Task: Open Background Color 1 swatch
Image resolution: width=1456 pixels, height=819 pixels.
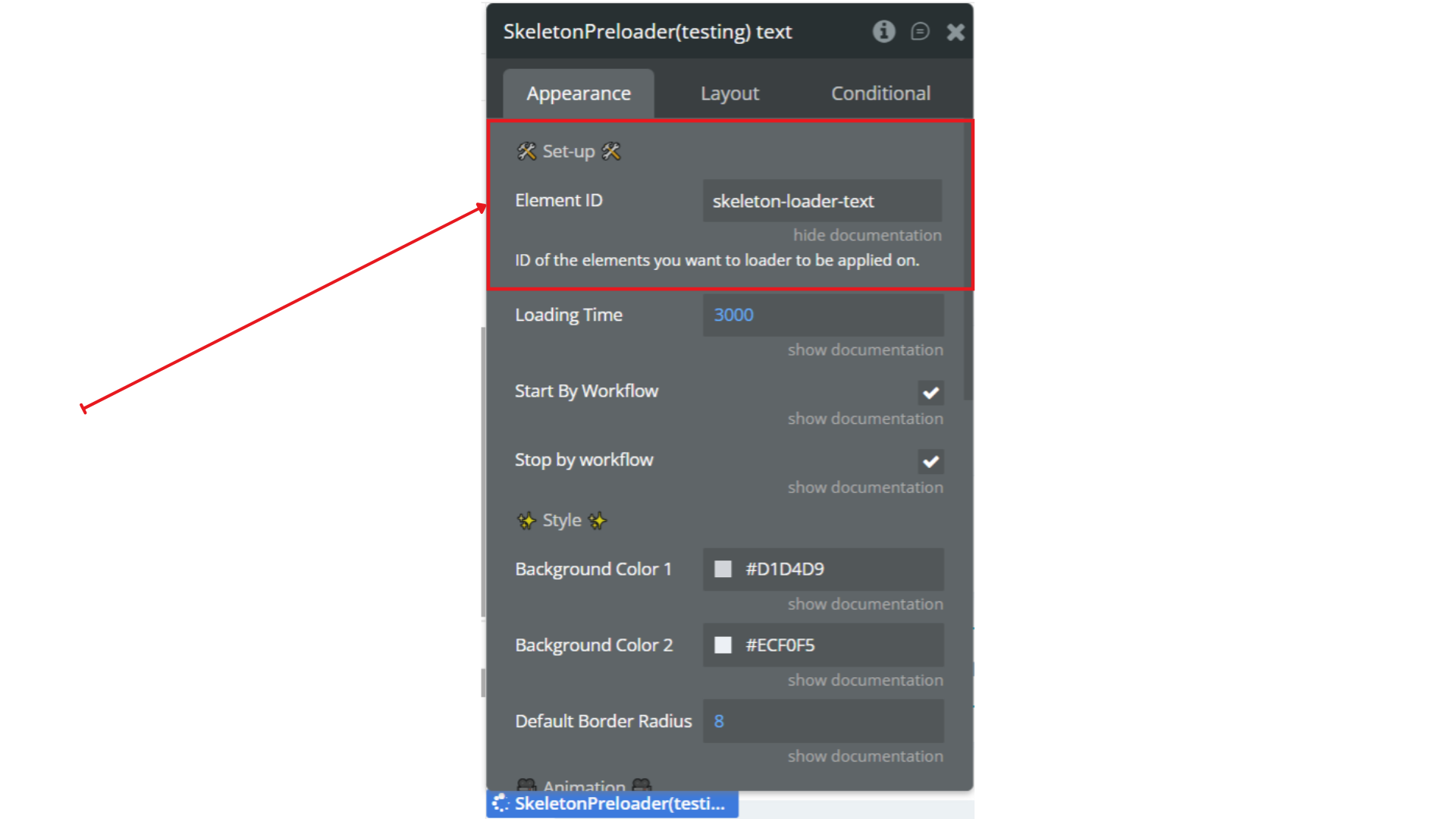Action: [723, 569]
